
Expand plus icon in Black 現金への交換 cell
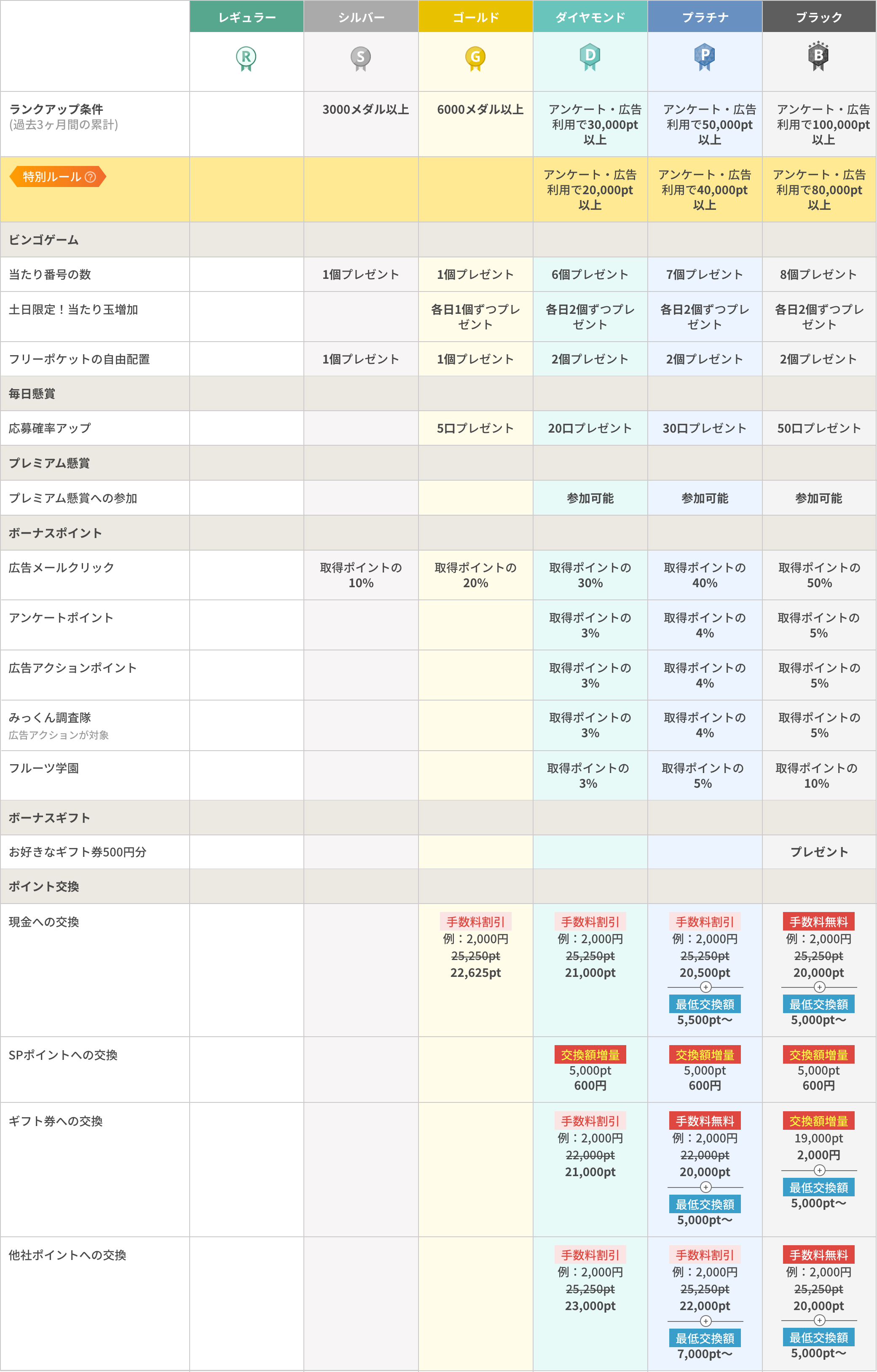819,987
